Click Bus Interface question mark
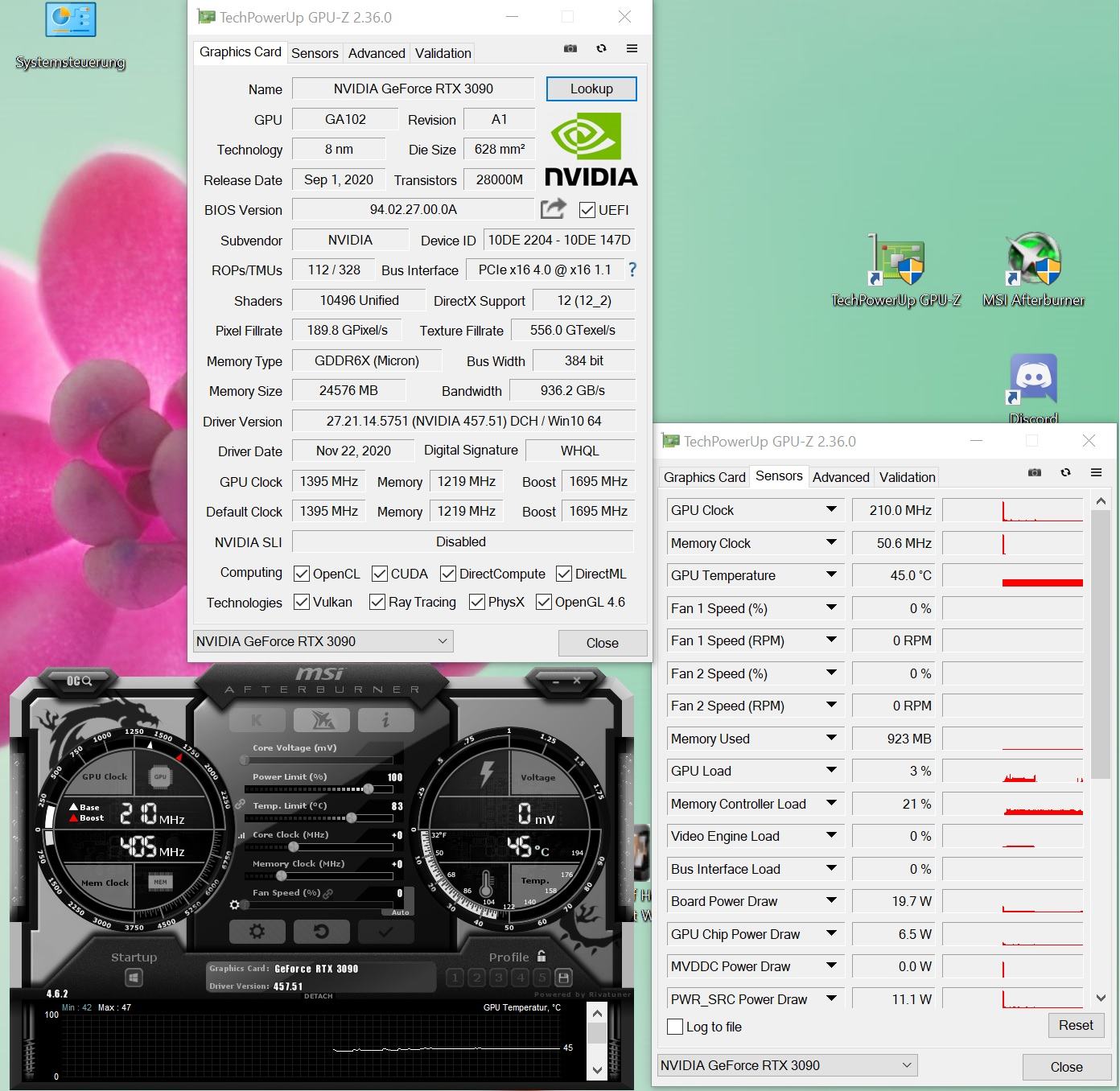This screenshot has height=1091, width=1120. [632, 270]
